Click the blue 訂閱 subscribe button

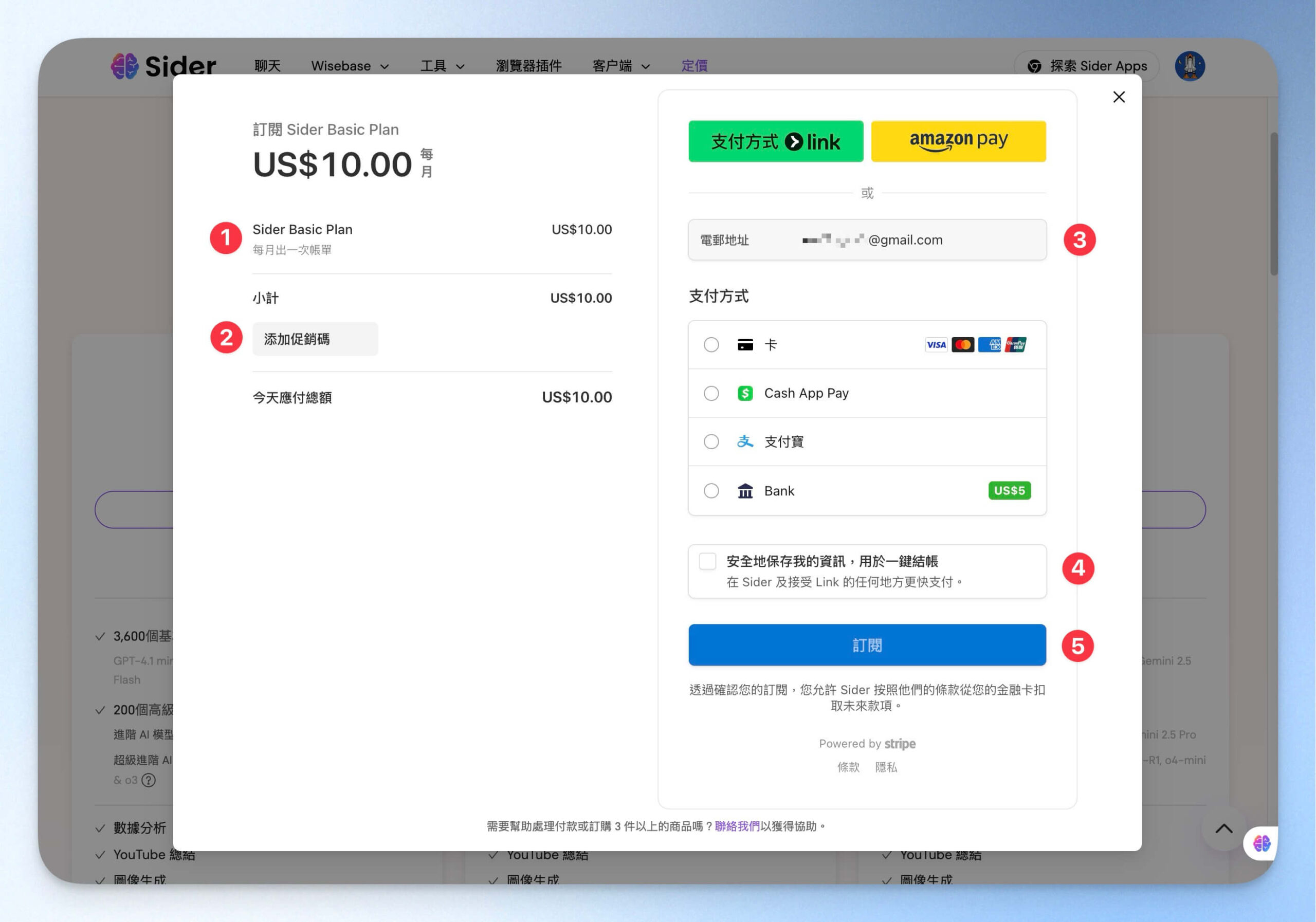coord(867,644)
